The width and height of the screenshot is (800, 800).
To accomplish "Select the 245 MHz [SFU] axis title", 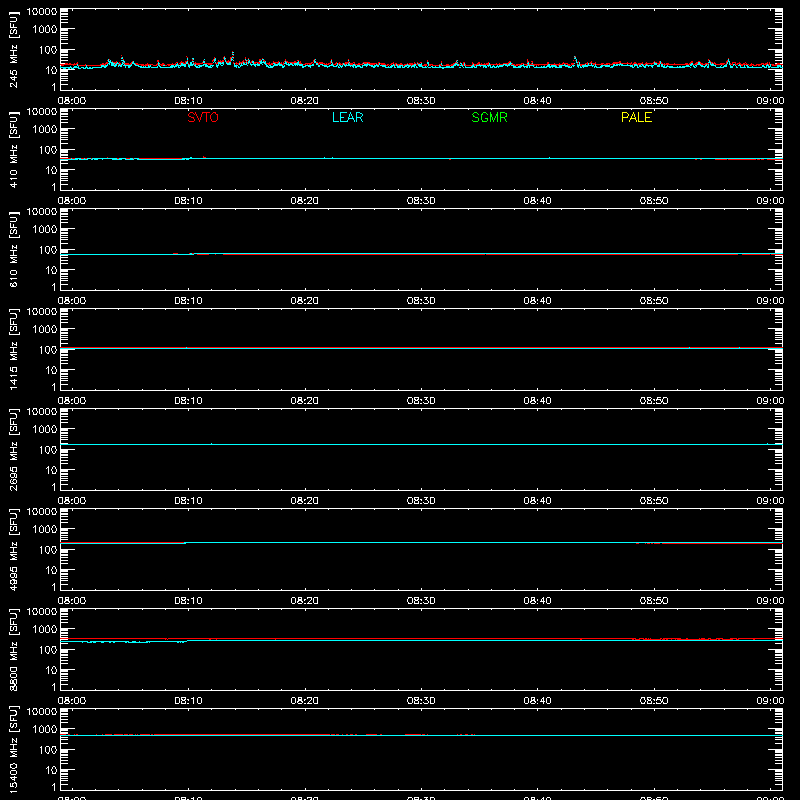I will click(14, 49).
